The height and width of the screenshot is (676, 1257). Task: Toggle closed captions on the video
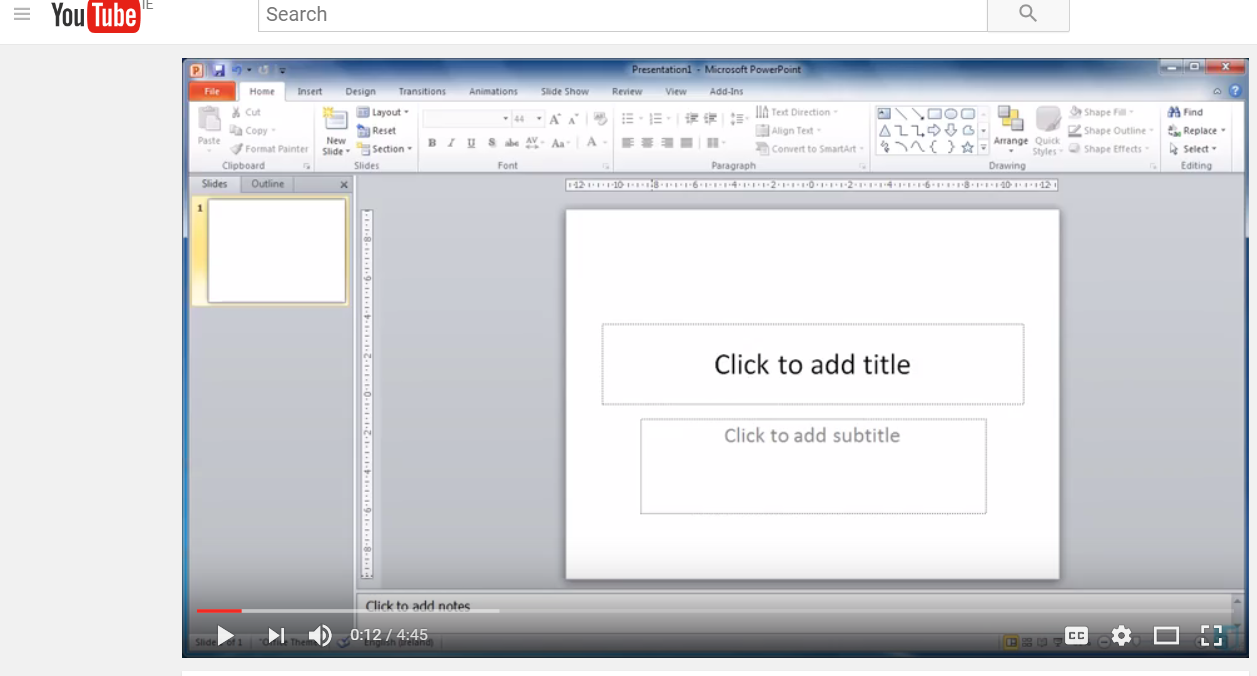tap(1076, 635)
